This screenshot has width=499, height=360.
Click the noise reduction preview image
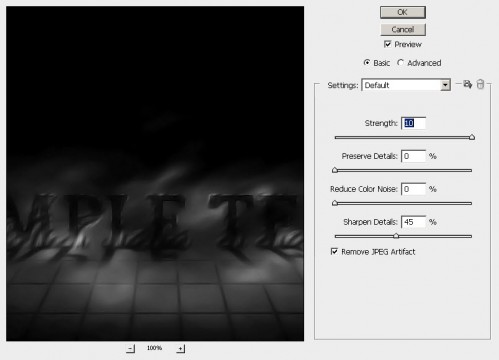click(155, 173)
